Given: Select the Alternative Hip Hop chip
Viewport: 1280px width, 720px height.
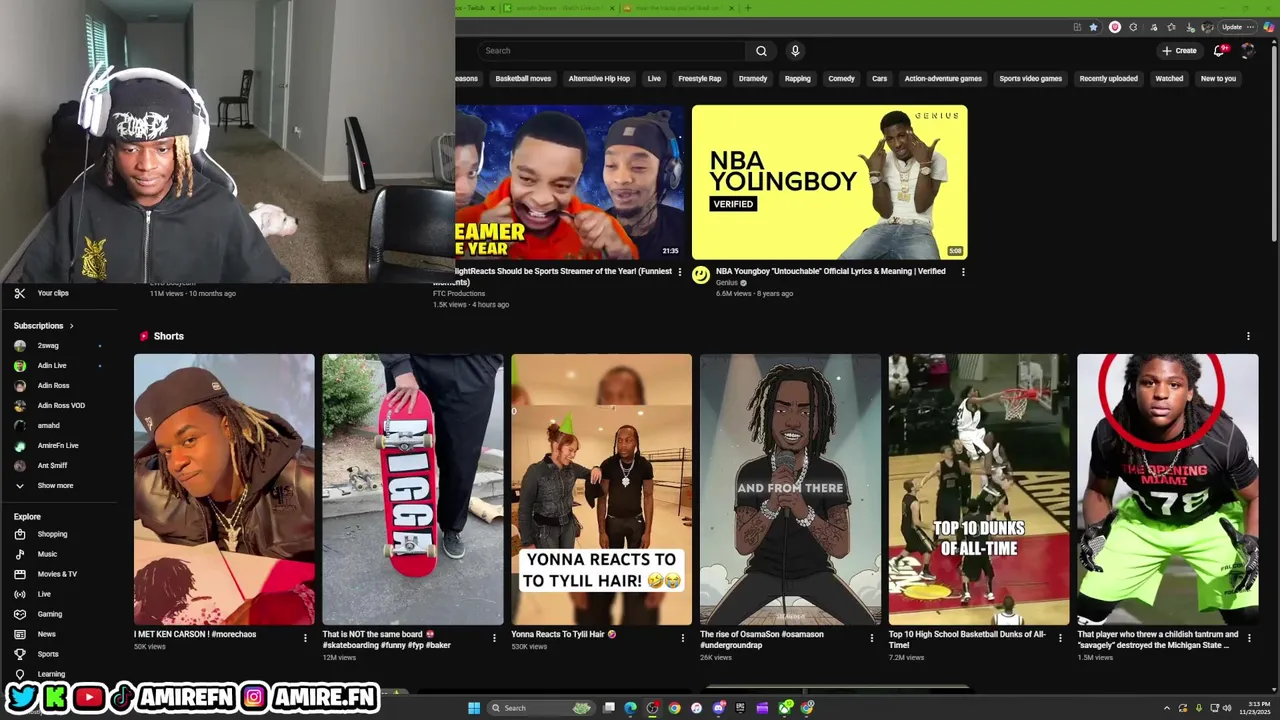Looking at the screenshot, I should coord(599,79).
